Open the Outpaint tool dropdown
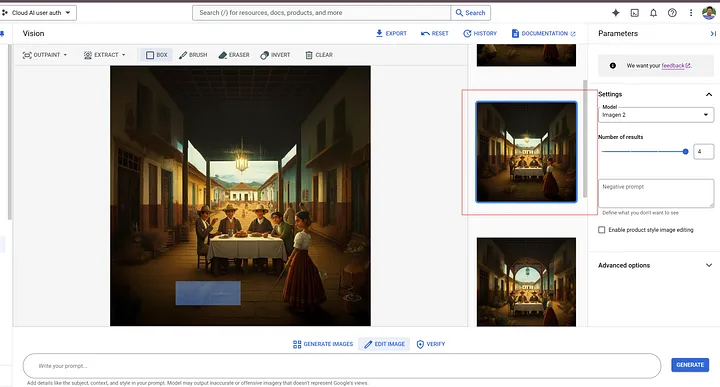Image resolution: width=720 pixels, height=387 pixels. tap(45, 55)
